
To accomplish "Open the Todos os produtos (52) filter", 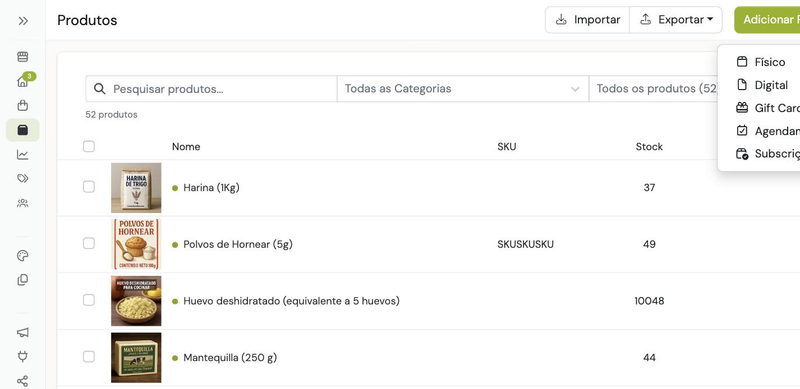I will (x=653, y=89).
